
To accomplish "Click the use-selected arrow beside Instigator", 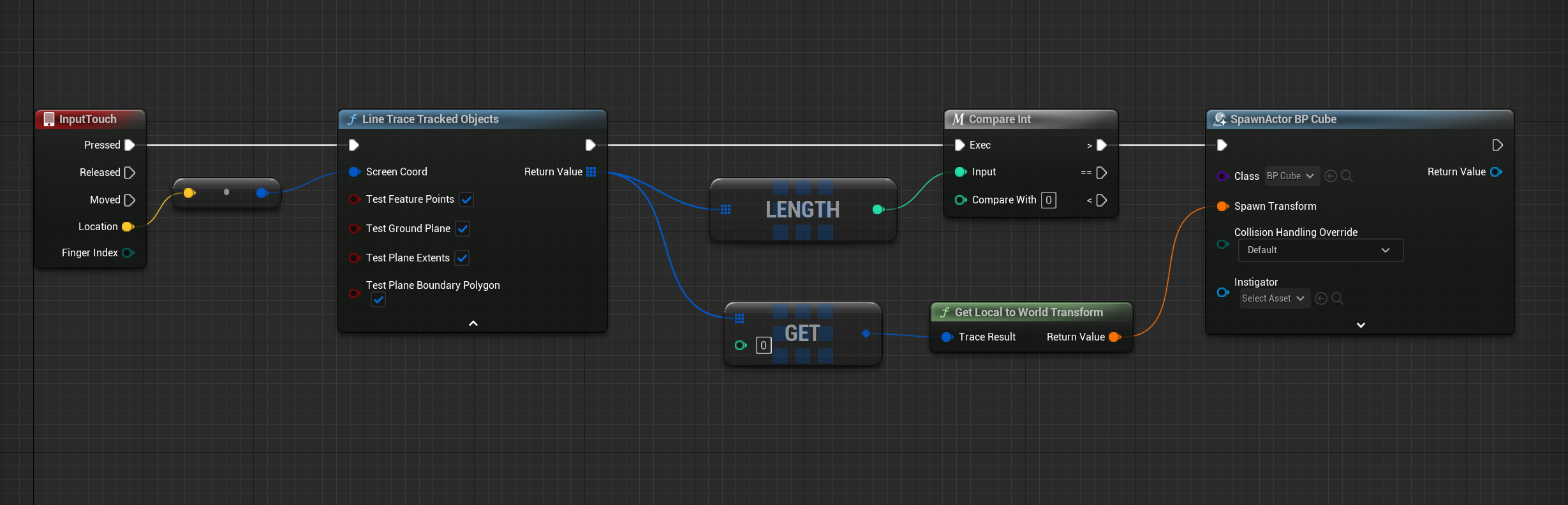I will (1321, 298).
